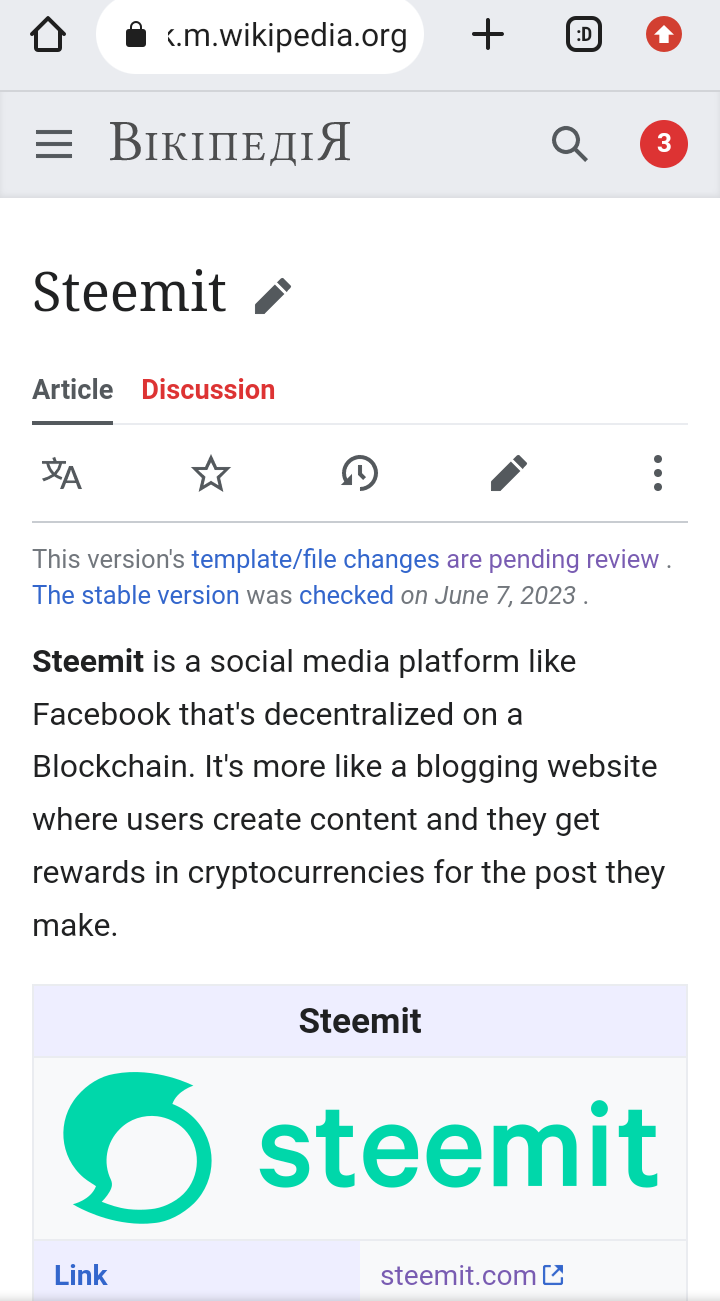This screenshot has width=720, height=1301.
Task: Open a new browser tab
Action: [x=487, y=36]
